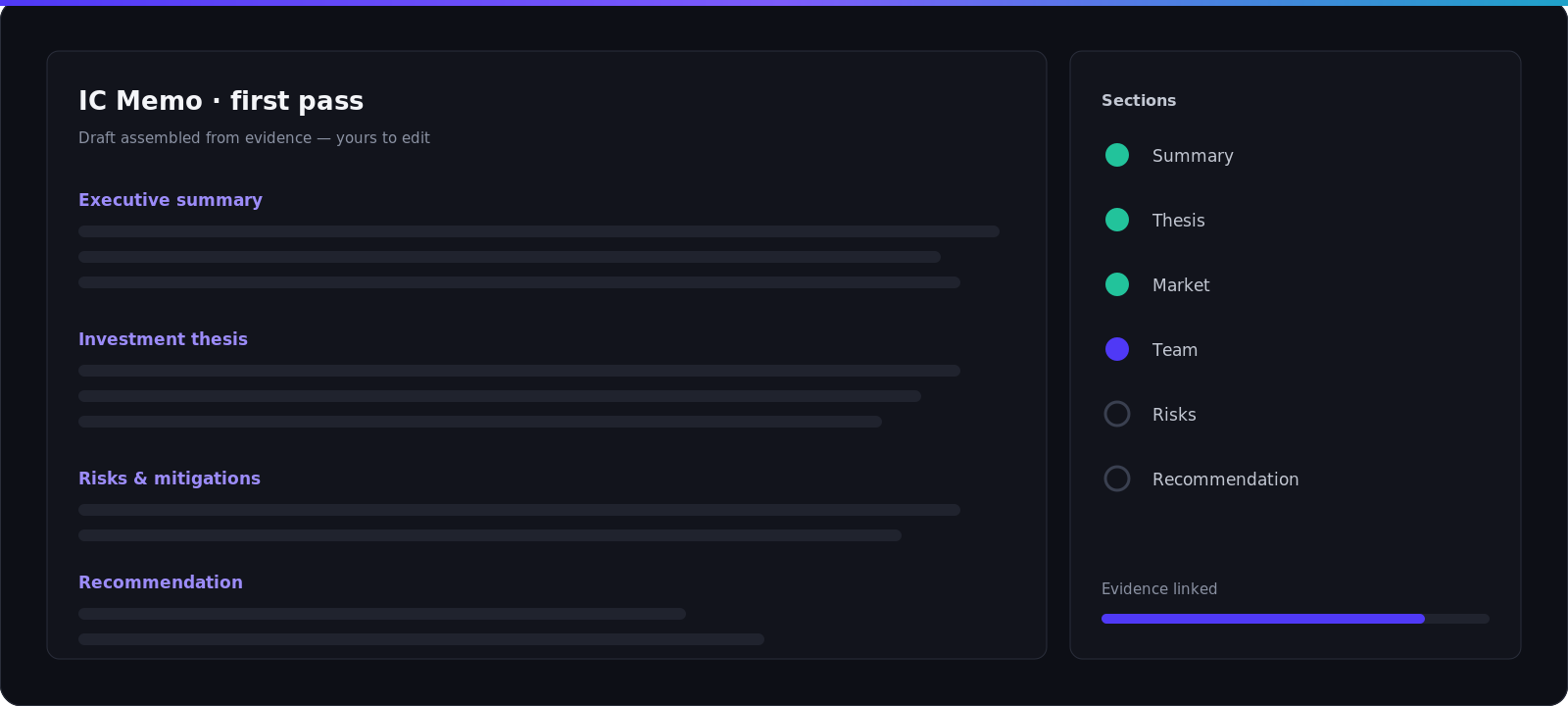Click the first line of the Executive summary
The image size is (1568, 706).
coord(539,231)
